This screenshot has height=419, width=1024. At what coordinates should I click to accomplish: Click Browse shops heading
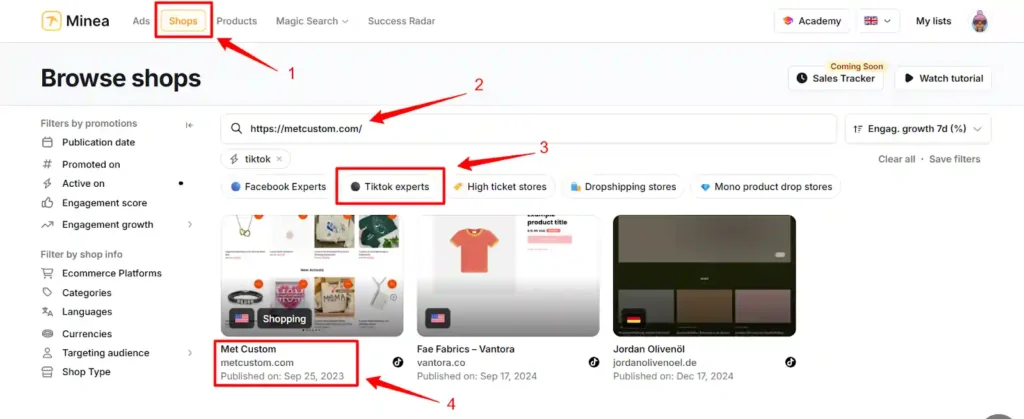pyautogui.click(x=121, y=78)
